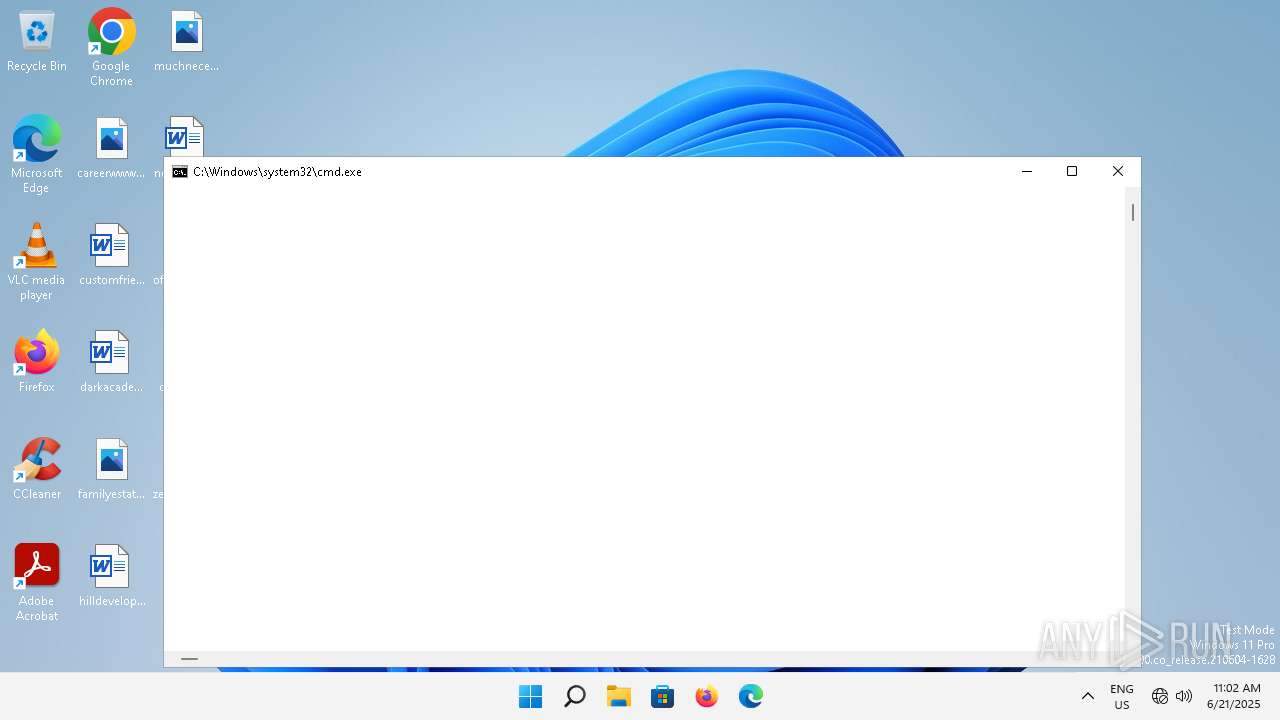This screenshot has height=720, width=1280.
Task: Maximize the cmd.exe window
Action: (x=1072, y=172)
